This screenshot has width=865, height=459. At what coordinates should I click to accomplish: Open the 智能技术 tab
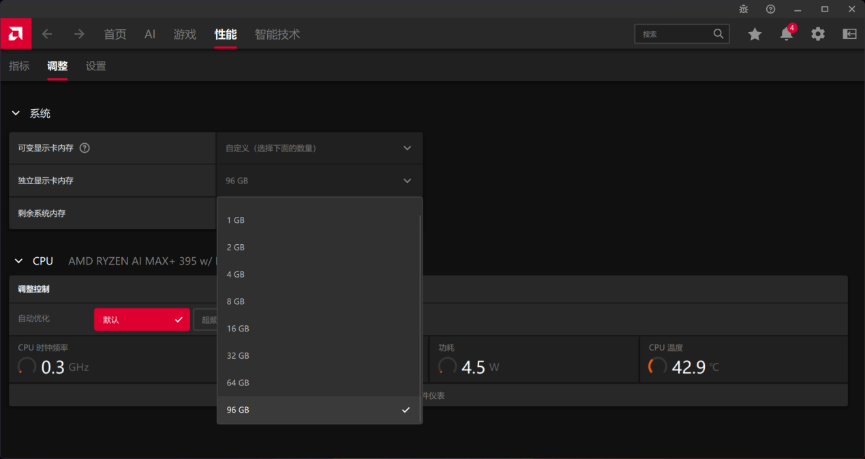[x=277, y=34]
